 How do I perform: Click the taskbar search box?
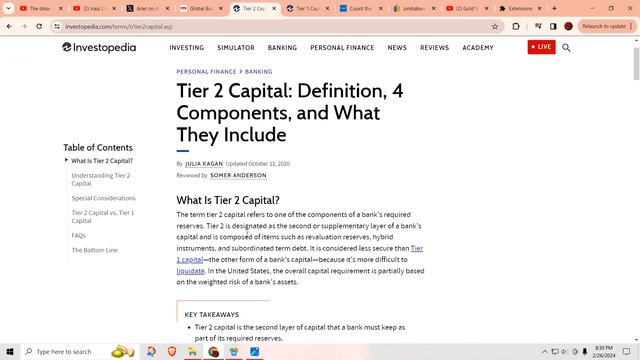point(80,351)
